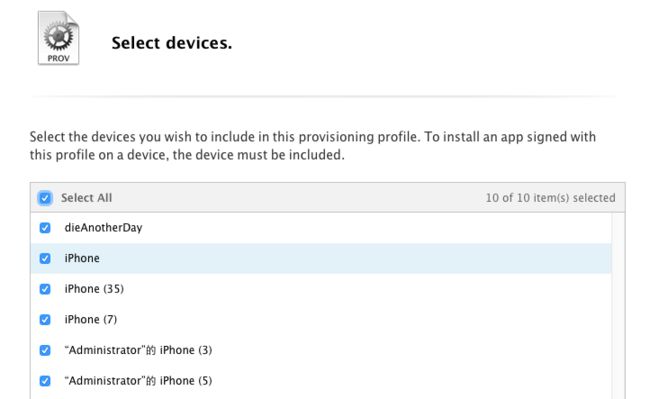The image size is (650, 399).
Task: Click the Select devices heading
Action: 172,43
